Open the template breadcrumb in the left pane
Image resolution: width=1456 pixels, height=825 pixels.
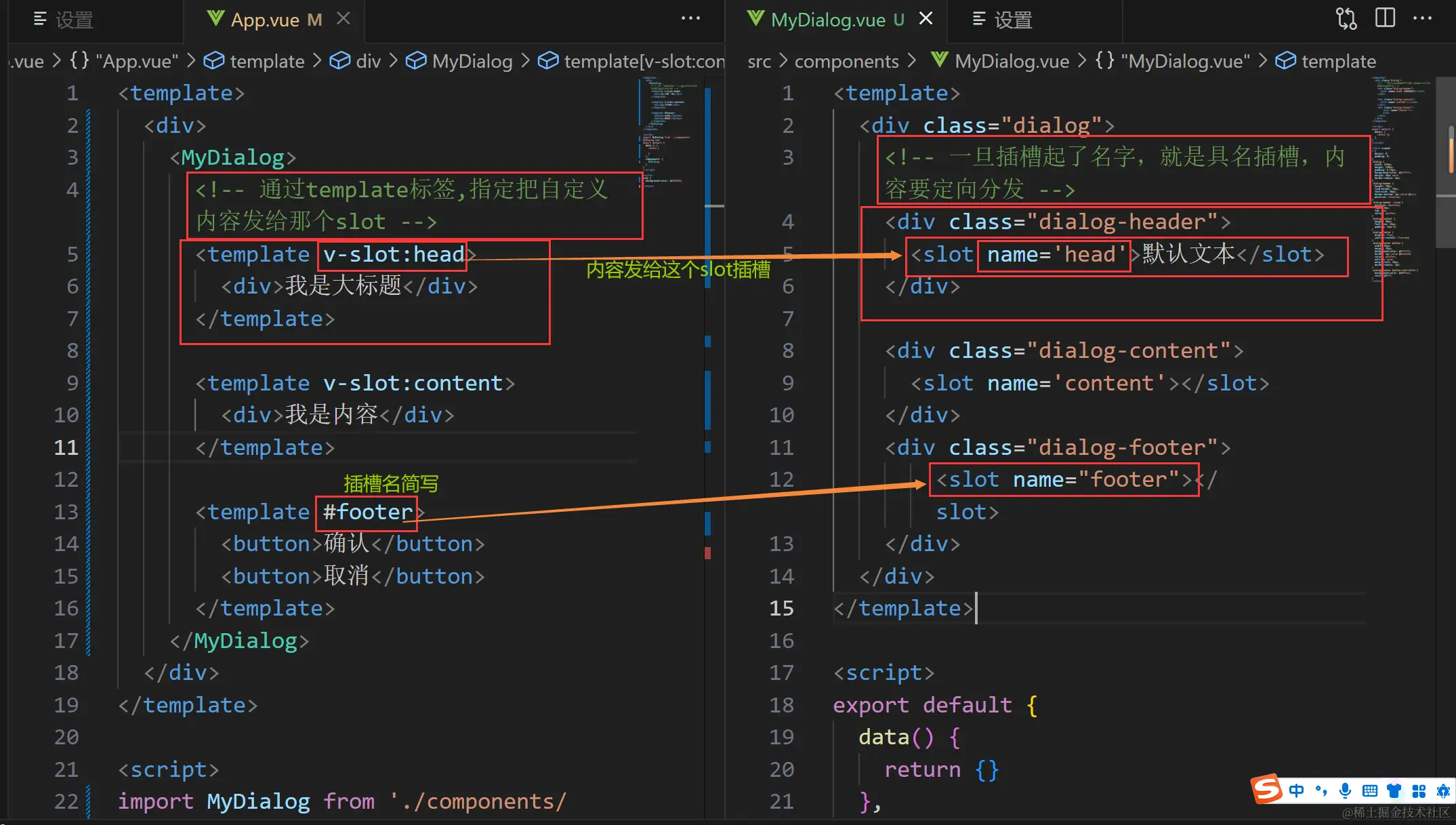coord(254,61)
